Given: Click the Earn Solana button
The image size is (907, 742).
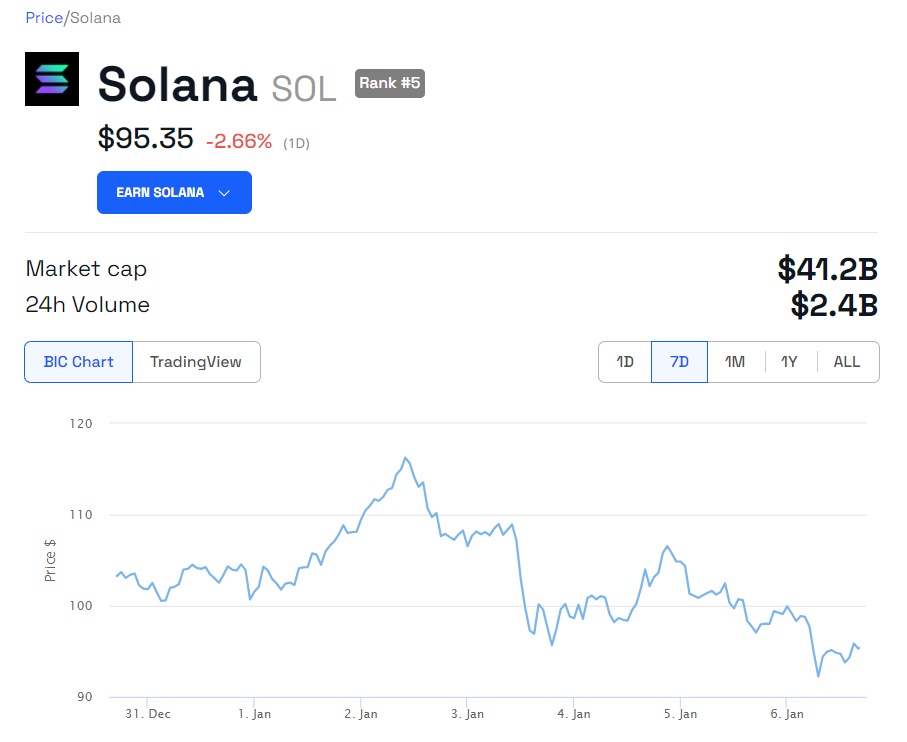Looking at the screenshot, I should 160,193.
